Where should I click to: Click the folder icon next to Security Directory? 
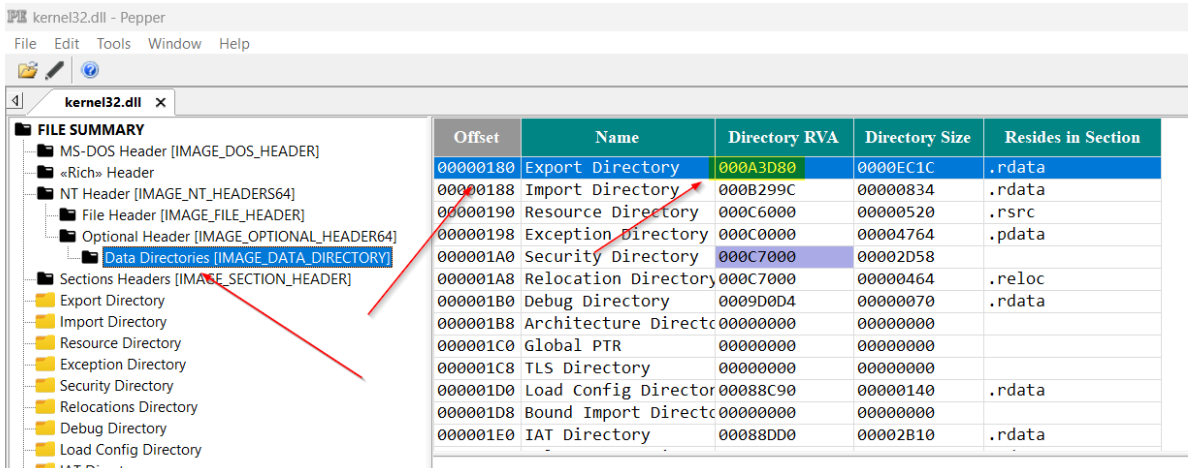(x=45, y=386)
